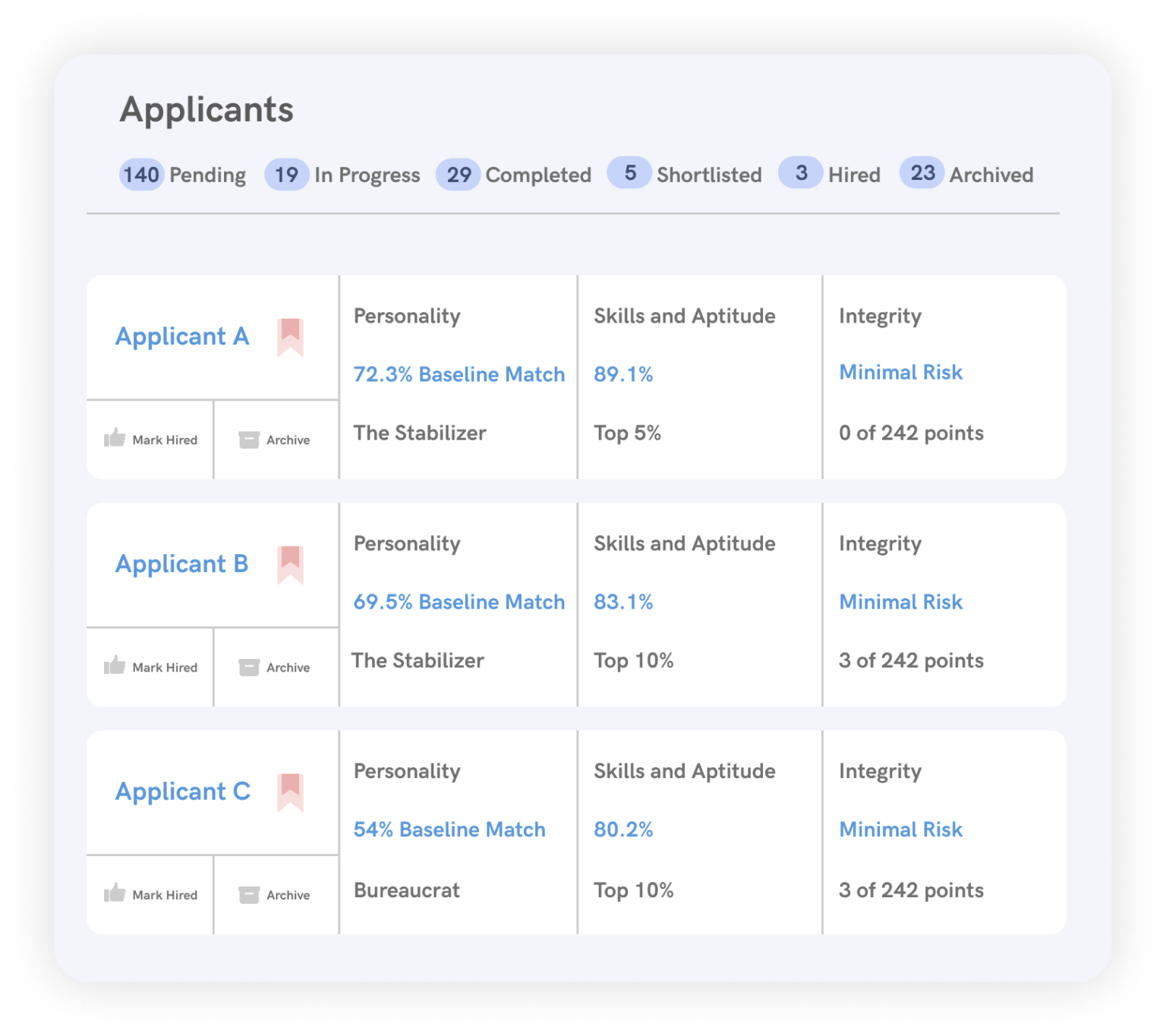Open the 72.3% Baseline Match link
The height and width of the screenshot is (1036, 1166).
tap(459, 374)
